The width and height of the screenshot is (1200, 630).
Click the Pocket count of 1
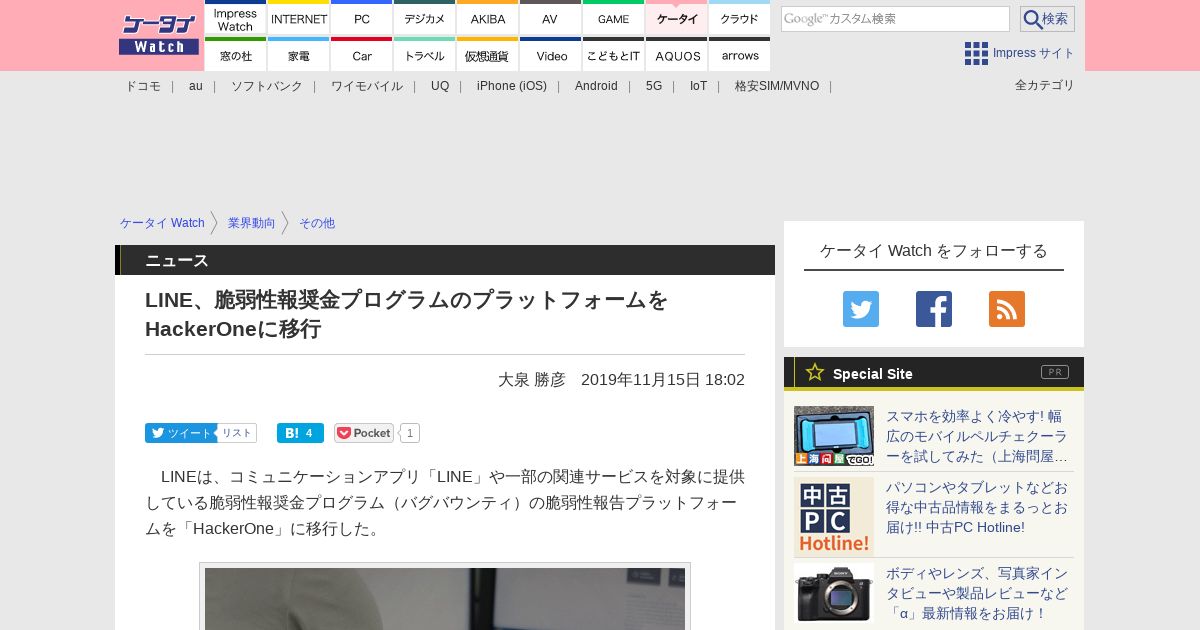[409, 433]
